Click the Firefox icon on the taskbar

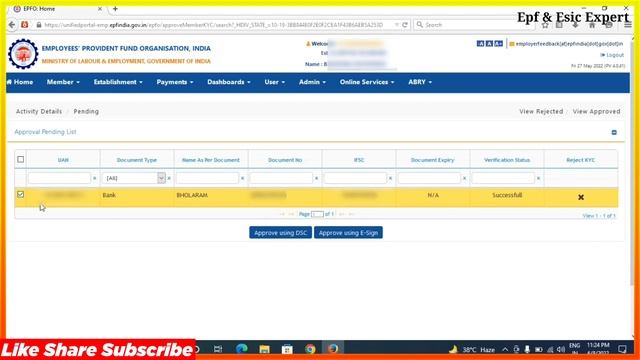333,349
